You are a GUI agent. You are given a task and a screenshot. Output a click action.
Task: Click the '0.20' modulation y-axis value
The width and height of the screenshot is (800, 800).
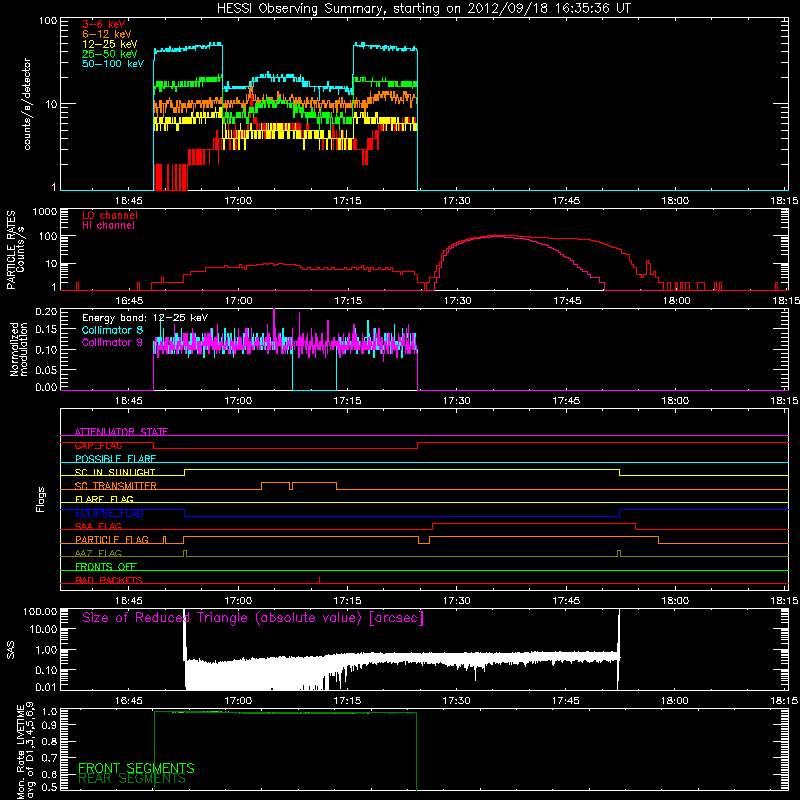pos(46,312)
